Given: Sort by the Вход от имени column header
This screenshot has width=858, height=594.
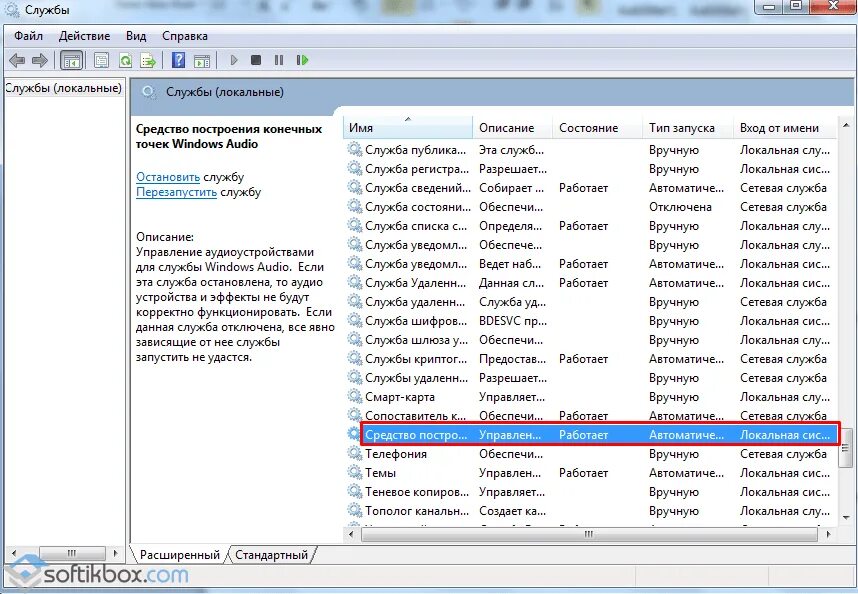Looking at the screenshot, I should pos(785,127).
